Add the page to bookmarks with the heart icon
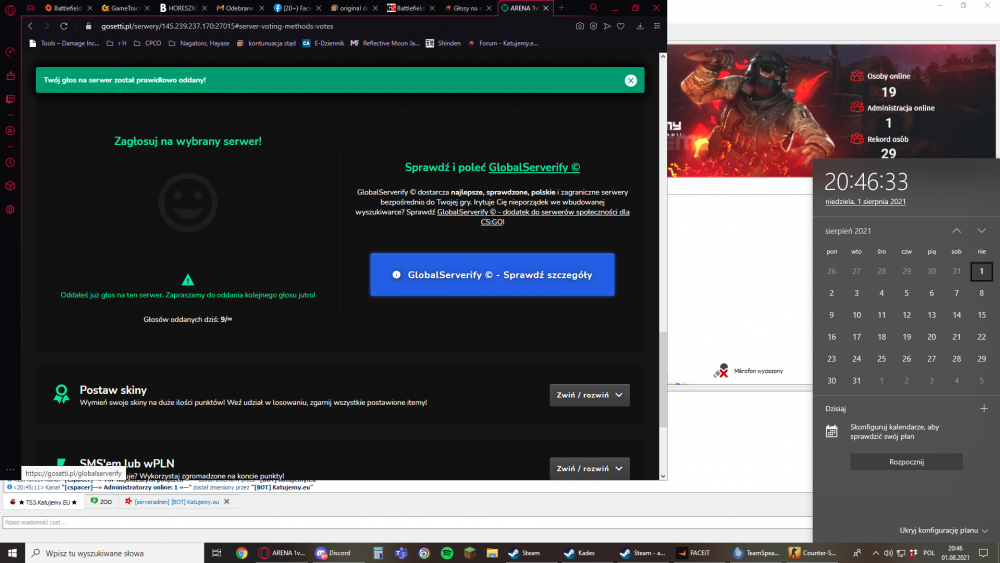This screenshot has width=1000, height=563. pyautogui.click(x=621, y=26)
